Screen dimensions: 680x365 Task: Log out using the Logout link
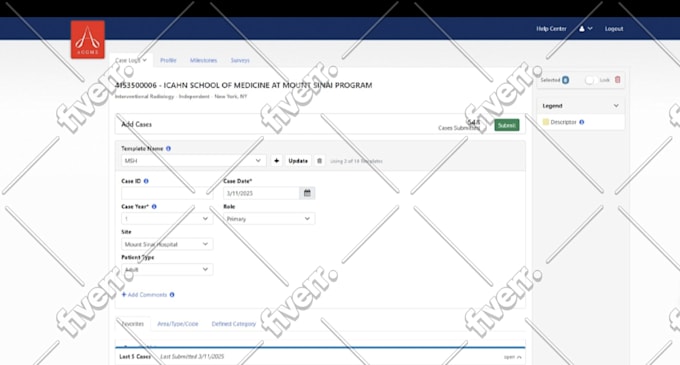614,29
